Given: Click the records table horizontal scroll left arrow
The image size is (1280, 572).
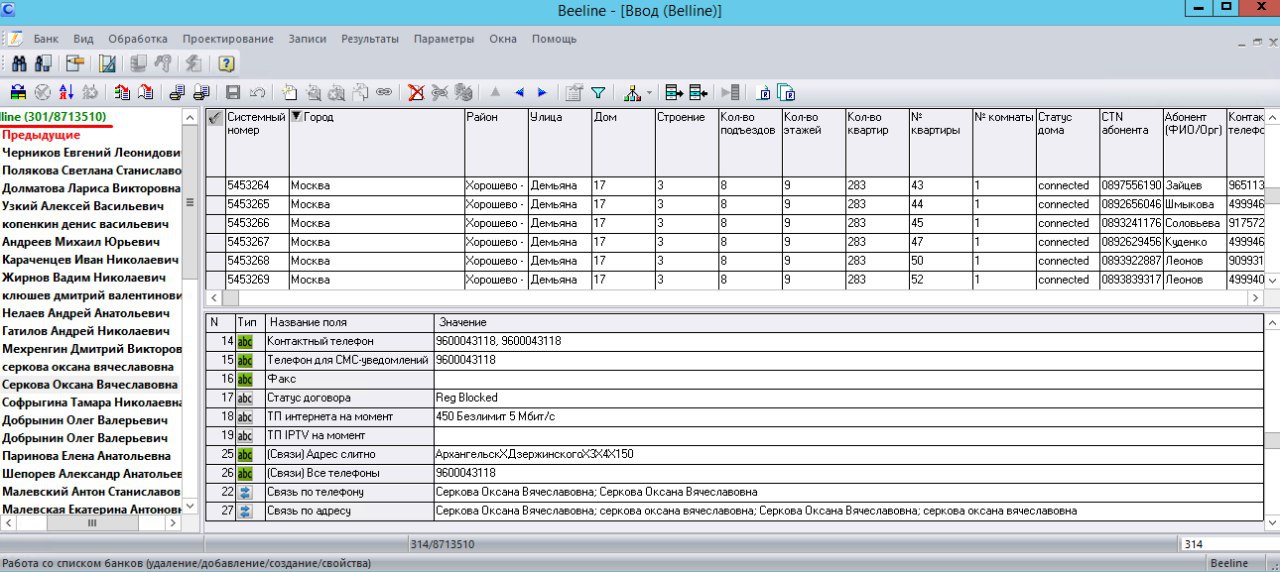Looking at the screenshot, I should pos(212,298).
